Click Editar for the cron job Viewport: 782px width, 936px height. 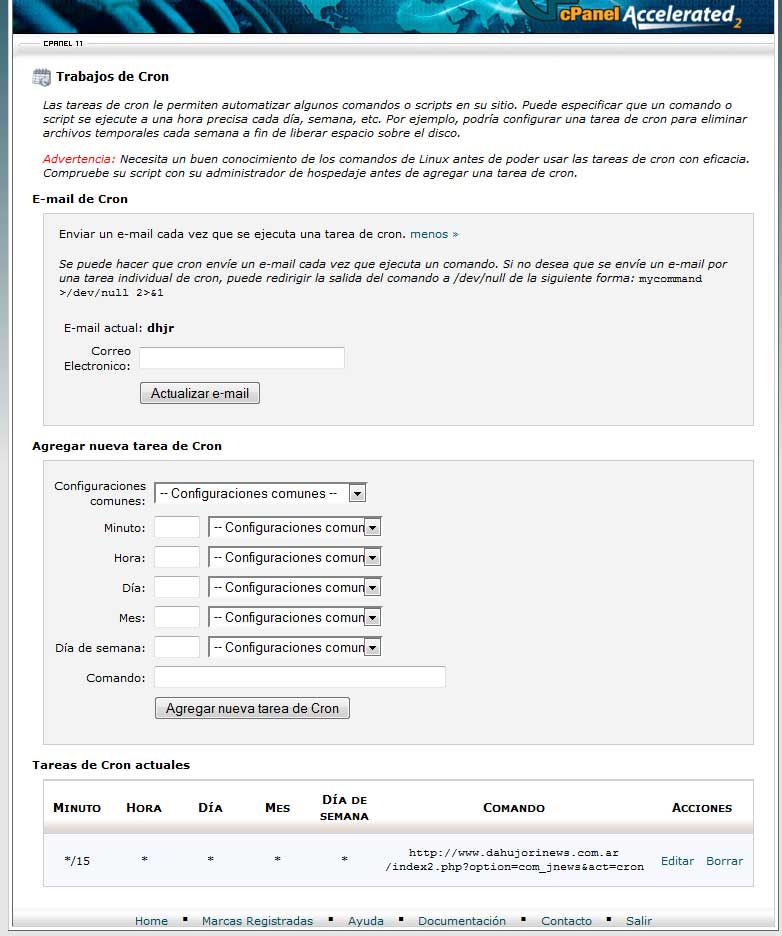tap(678, 861)
